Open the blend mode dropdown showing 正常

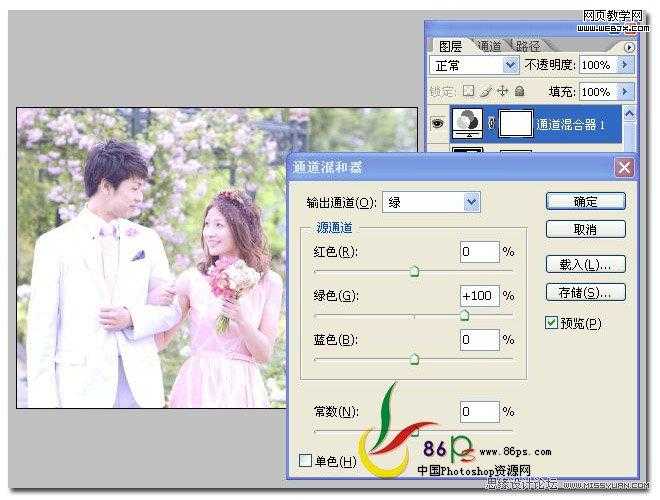[x=474, y=65]
